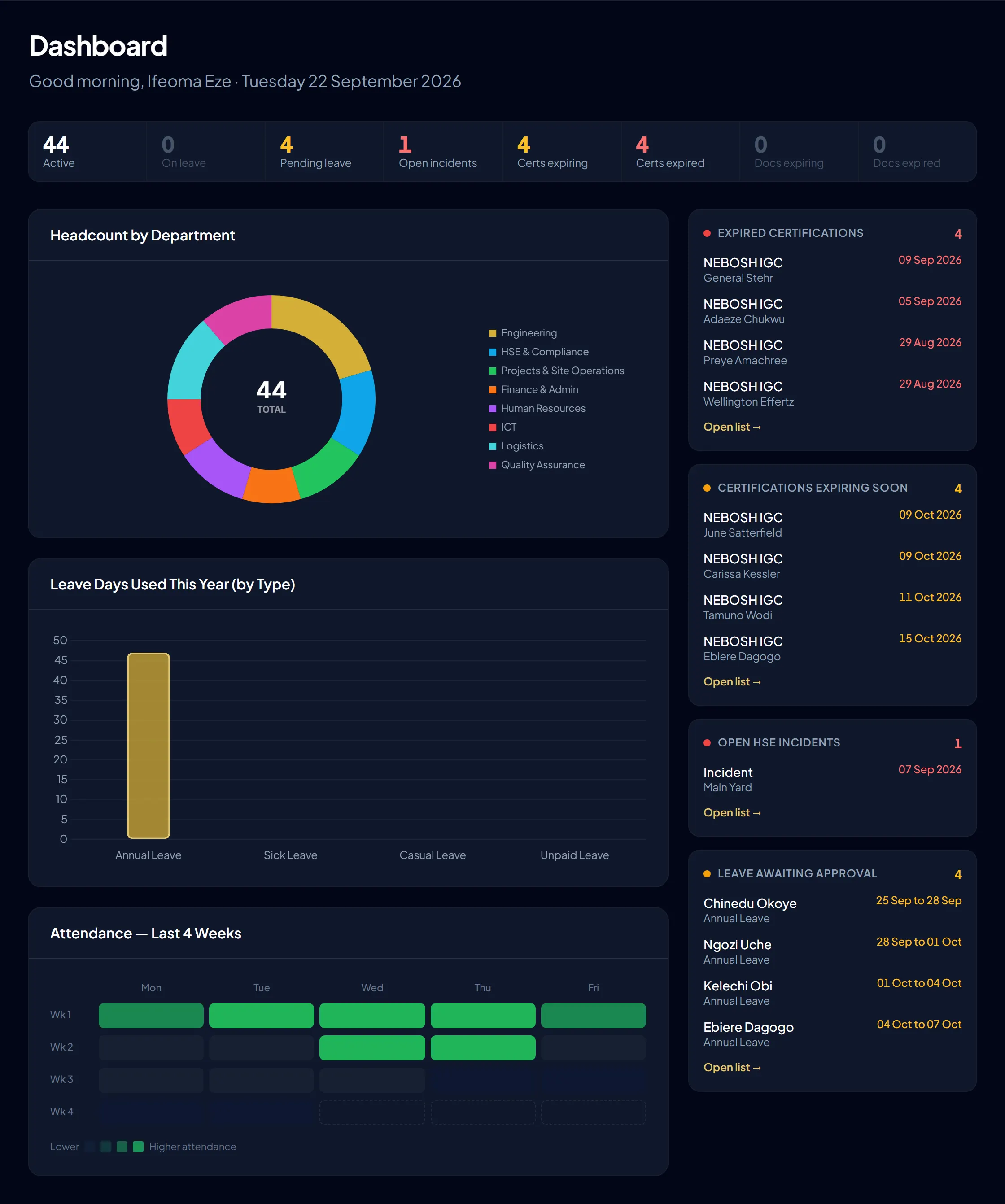Open list under Open HSE Incidents

tap(731, 812)
